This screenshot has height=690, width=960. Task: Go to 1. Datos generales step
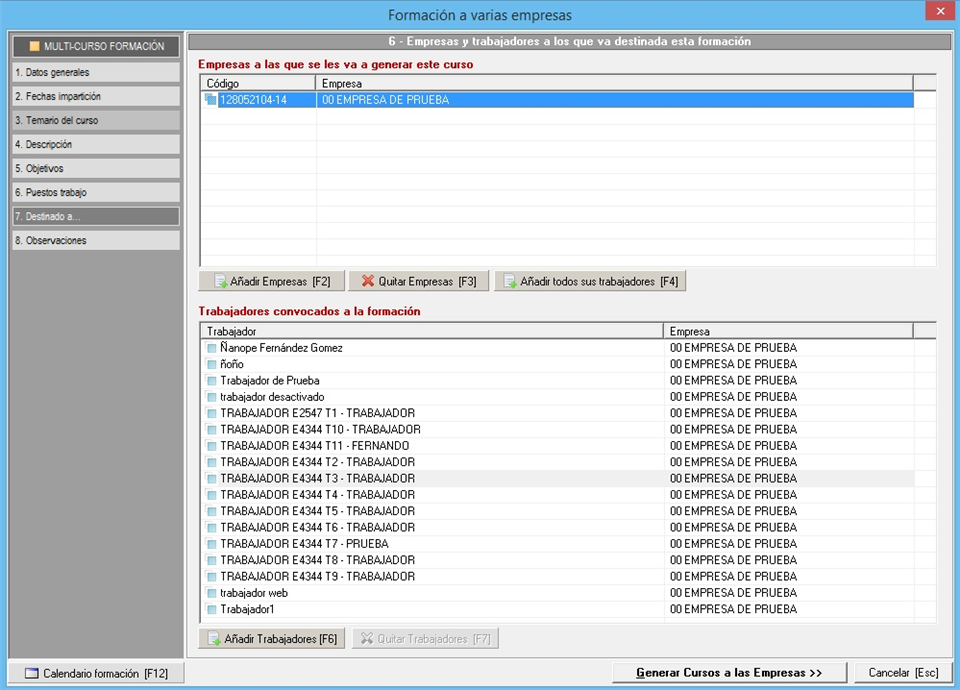(96, 73)
